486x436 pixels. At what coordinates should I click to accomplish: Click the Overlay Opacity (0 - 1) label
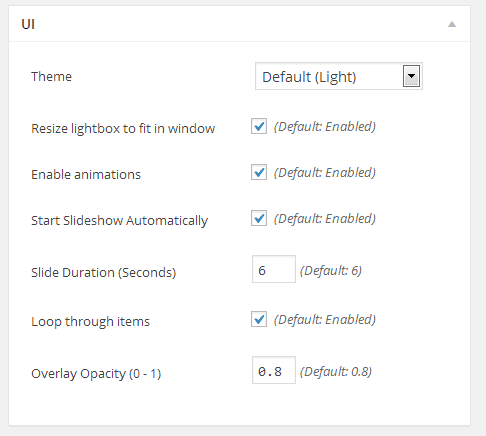click(x=96, y=373)
